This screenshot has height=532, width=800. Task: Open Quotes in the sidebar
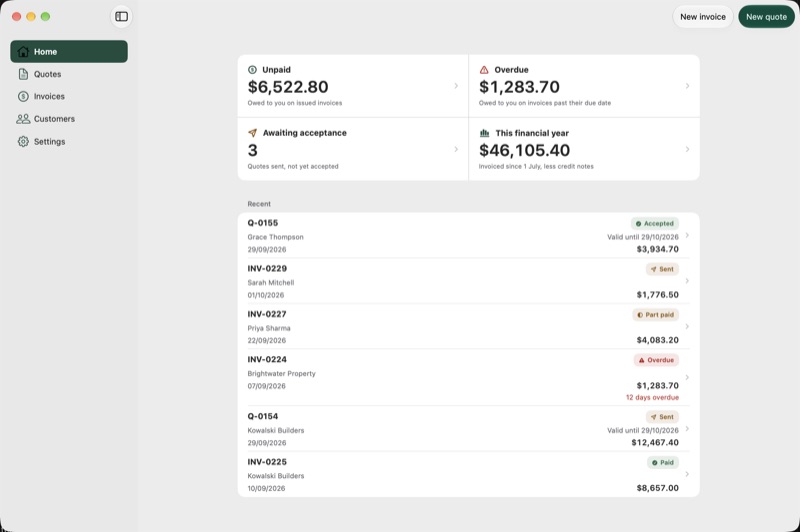(x=69, y=74)
